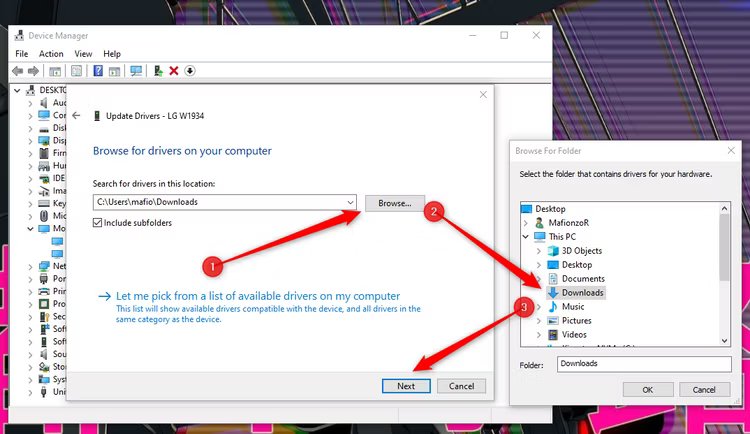Click OK in Browse For Folder dialog

click(x=648, y=389)
